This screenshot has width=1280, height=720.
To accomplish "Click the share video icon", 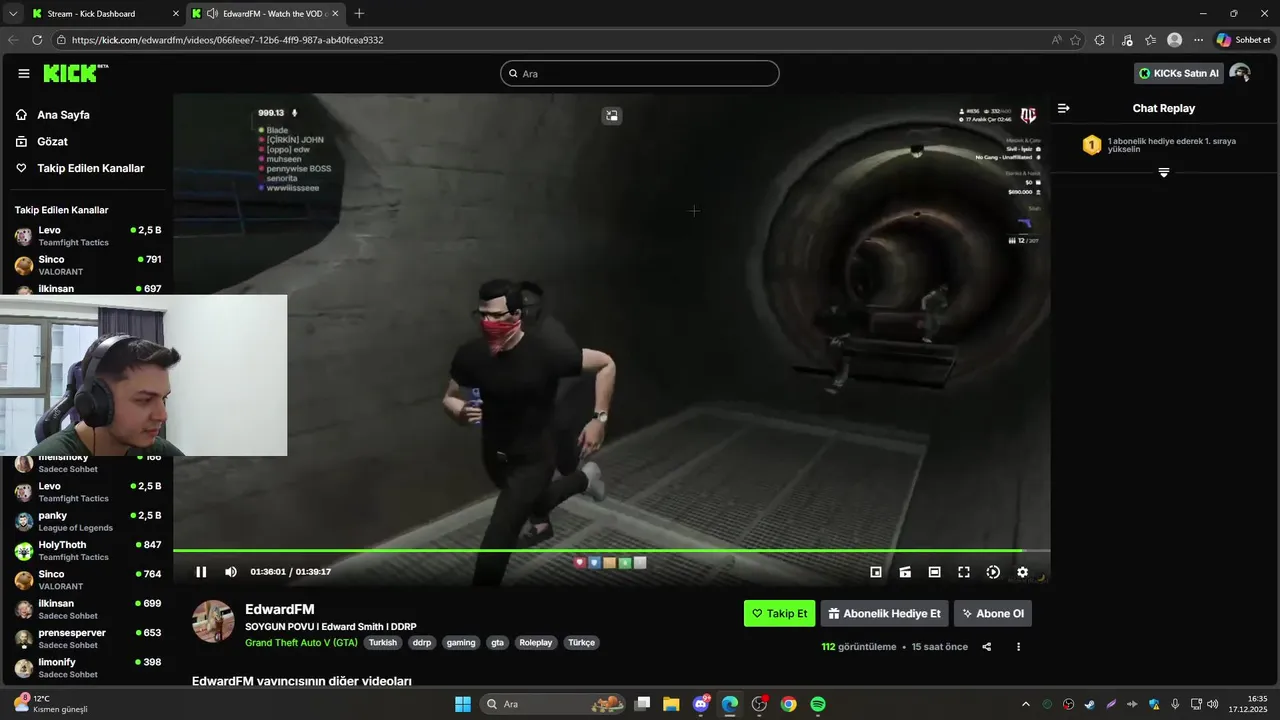I will (987, 647).
